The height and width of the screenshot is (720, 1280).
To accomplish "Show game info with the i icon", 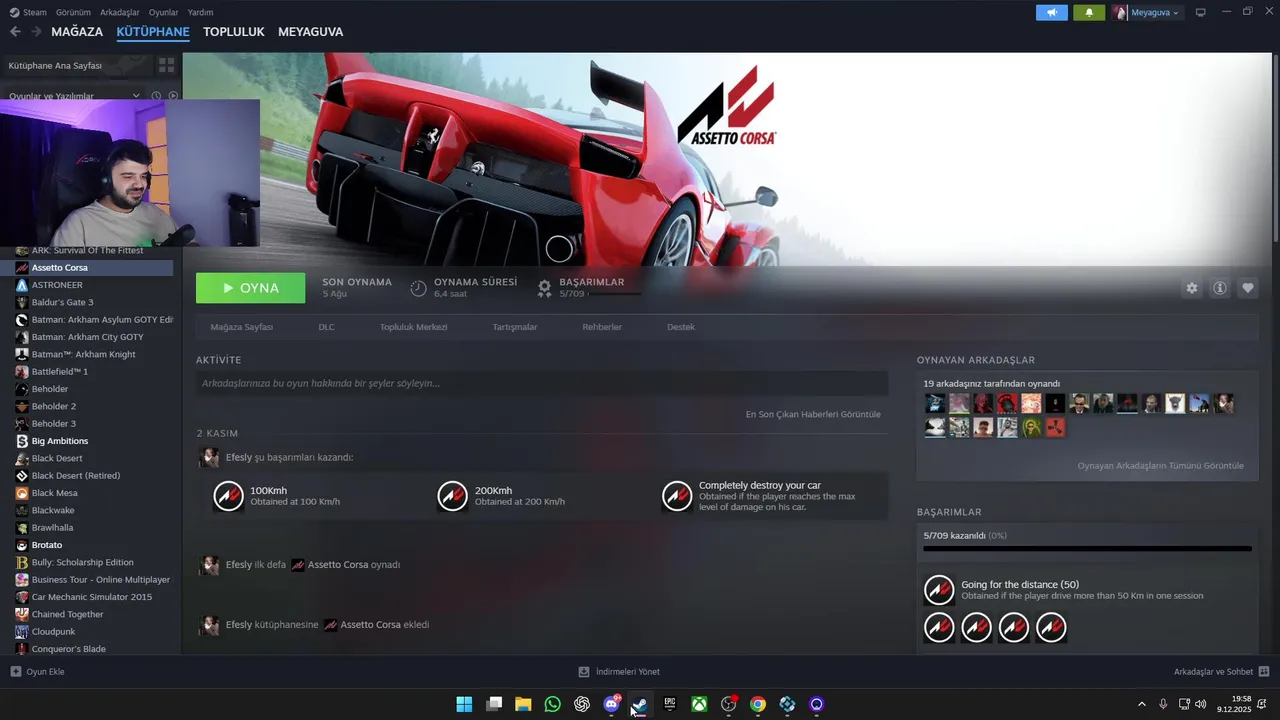I will click(x=1220, y=288).
